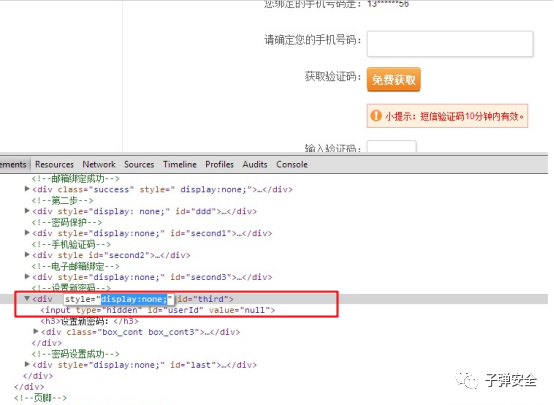Open the Resources tab in DevTools

54,164
